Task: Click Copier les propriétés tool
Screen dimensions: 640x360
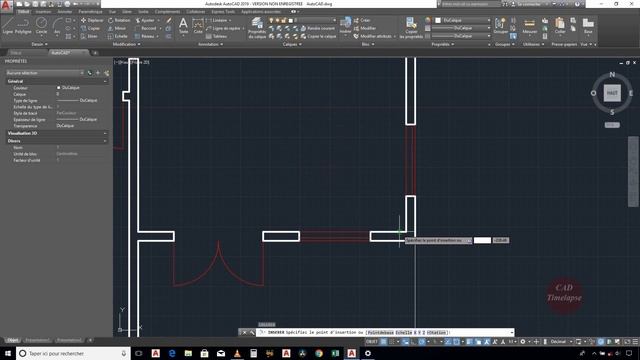Action: click(411, 28)
